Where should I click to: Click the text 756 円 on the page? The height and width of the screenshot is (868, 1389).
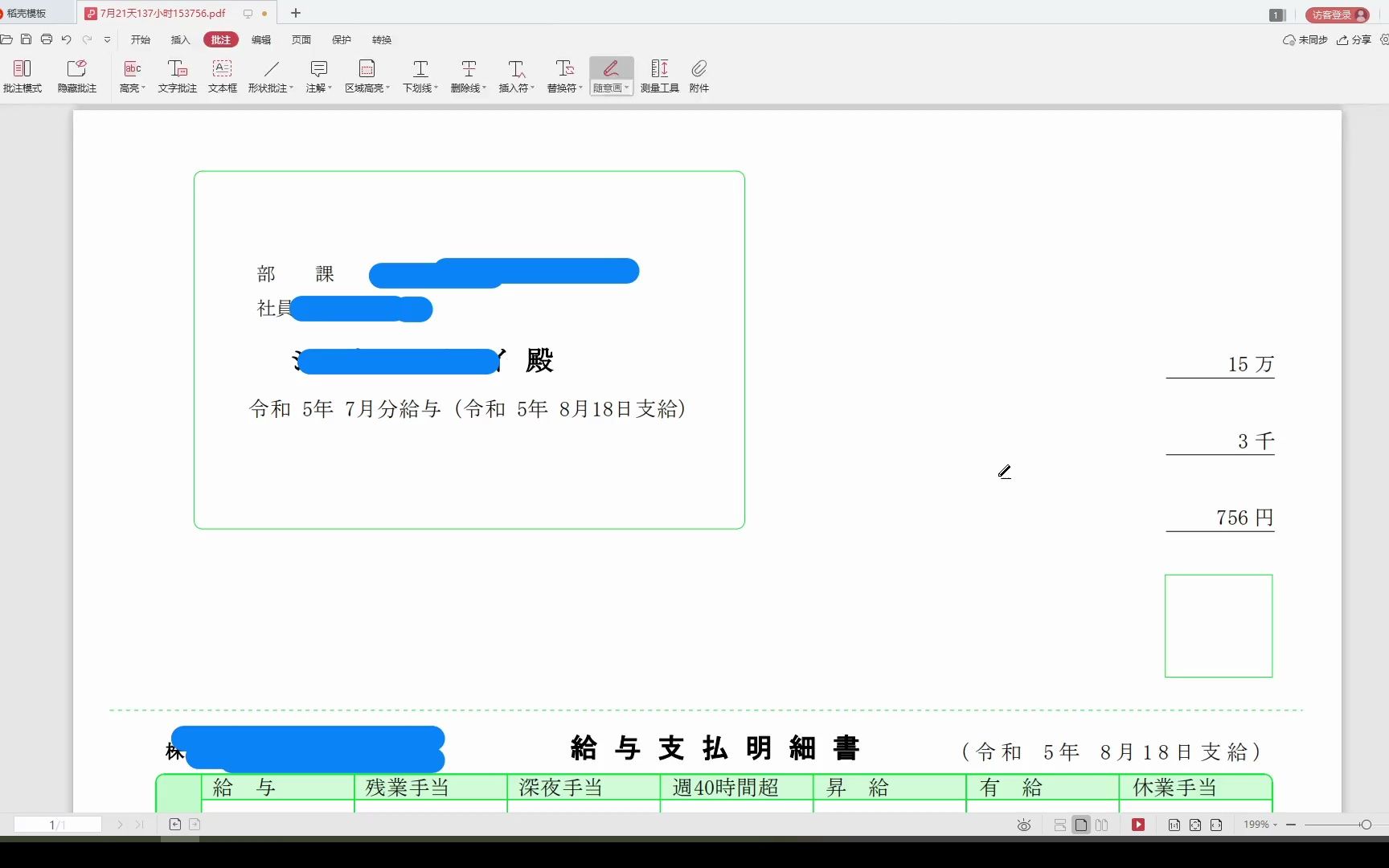[x=1244, y=518]
